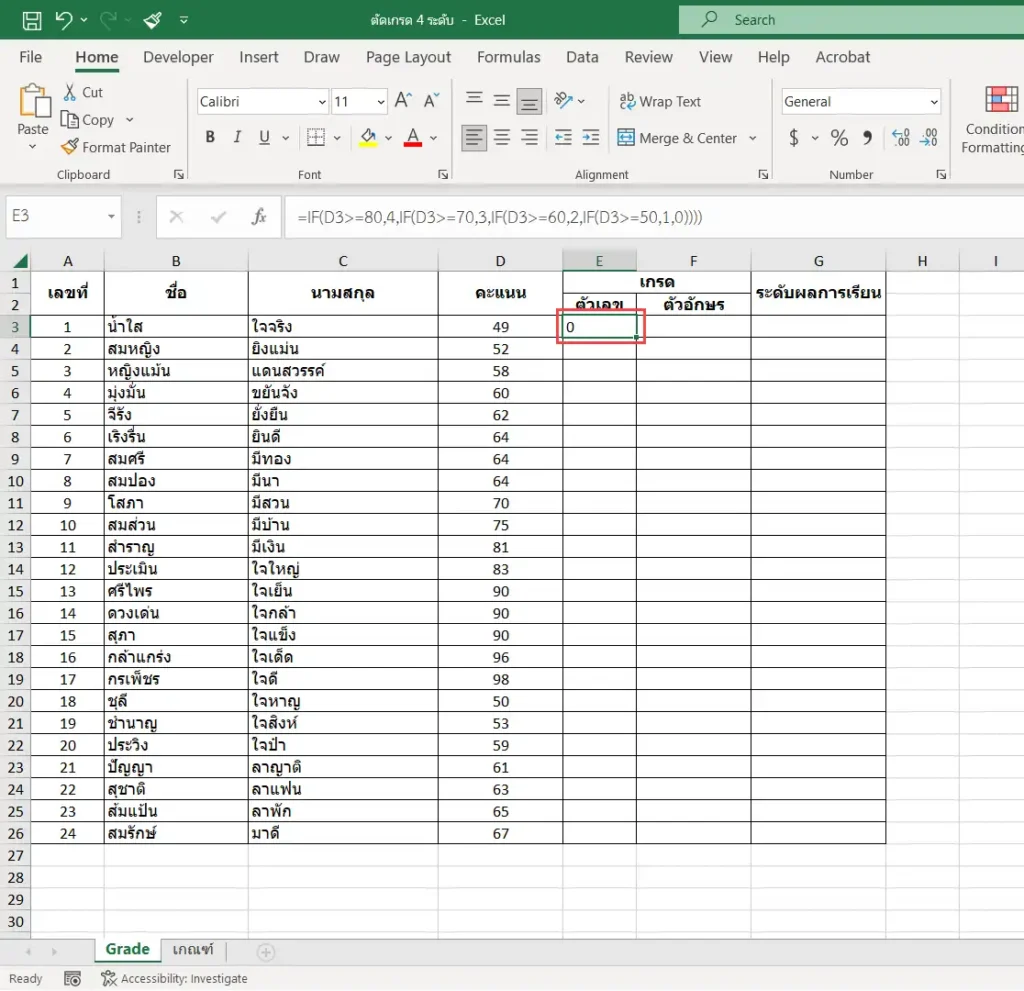Click Increase Decimal icon
This screenshot has height=991, width=1024.
point(901,137)
